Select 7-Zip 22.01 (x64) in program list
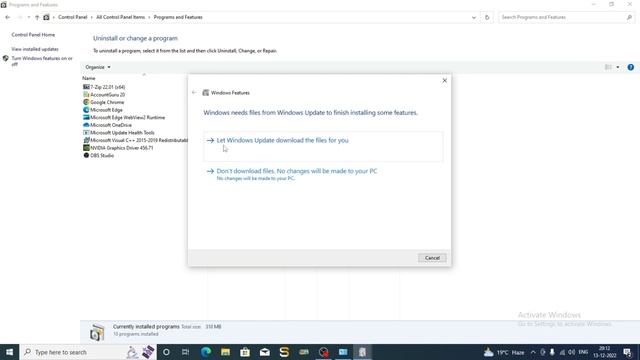640x360 pixels. pyautogui.click(x=107, y=87)
